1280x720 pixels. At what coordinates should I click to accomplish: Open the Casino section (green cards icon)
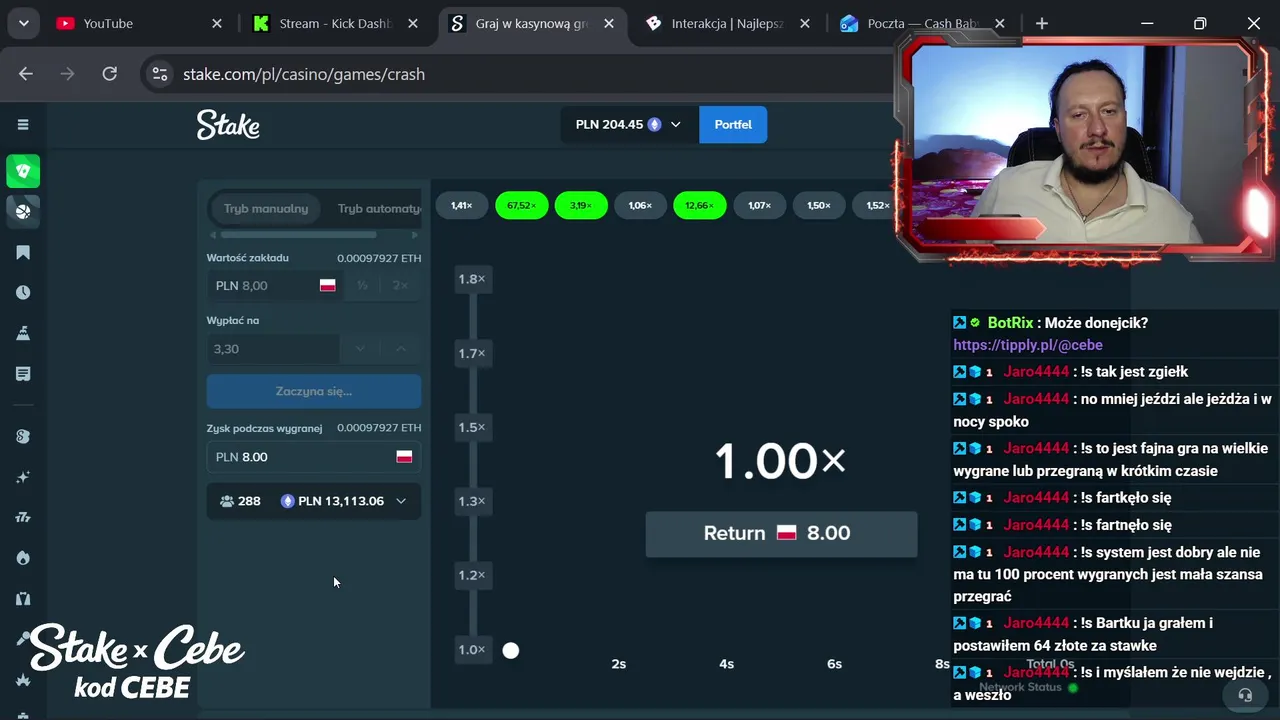click(x=23, y=171)
